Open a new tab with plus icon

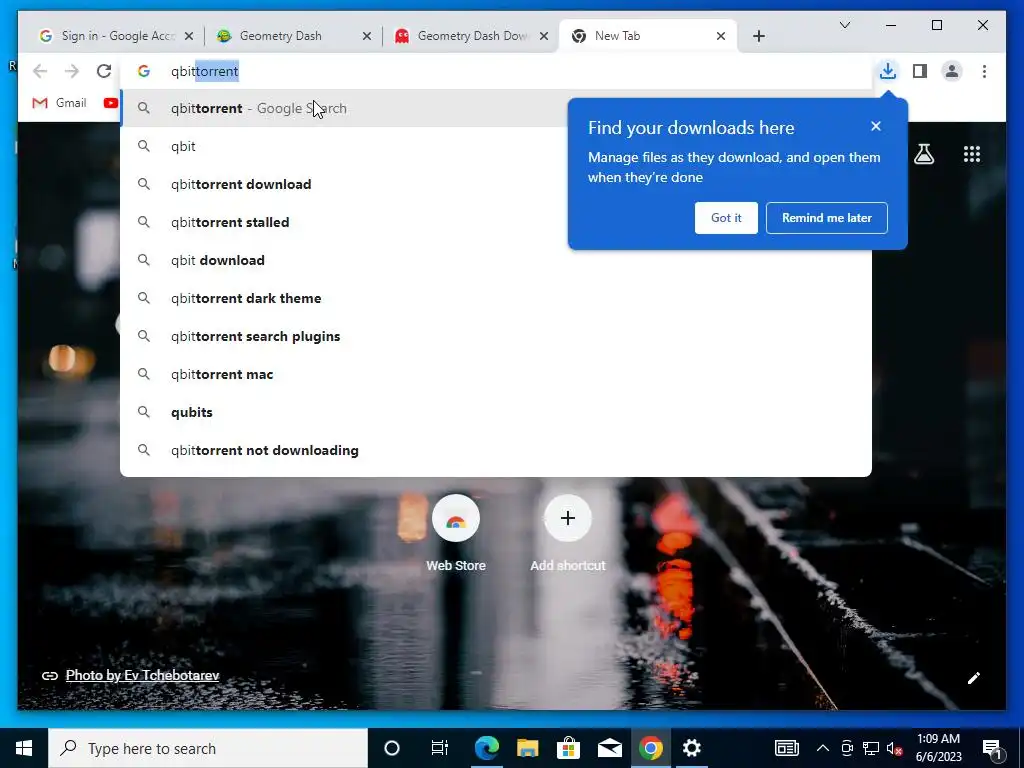pyautogui.click(x=758, y=36)
